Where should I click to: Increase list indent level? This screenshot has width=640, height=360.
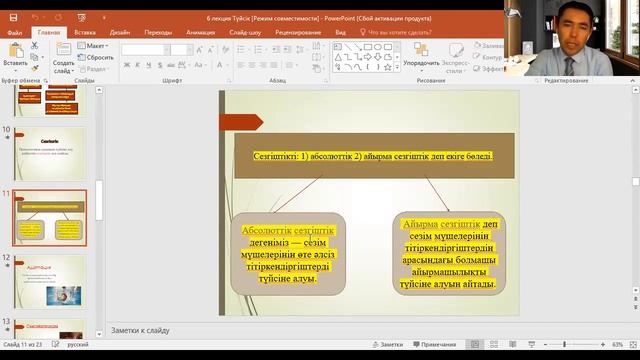point(288,49)
